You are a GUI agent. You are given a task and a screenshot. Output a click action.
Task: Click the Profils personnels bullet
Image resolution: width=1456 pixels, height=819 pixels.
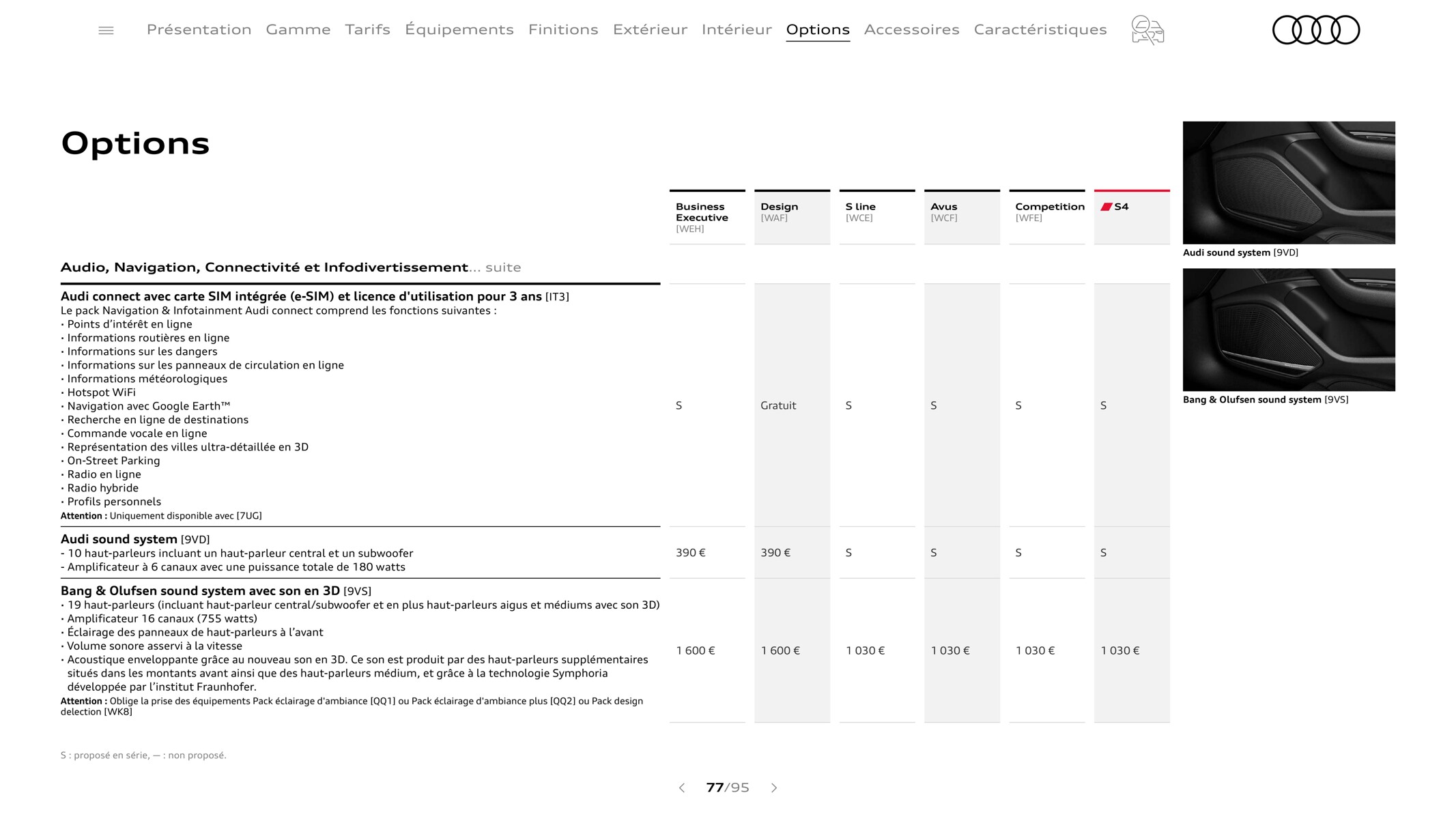click(x=111, y=502)
